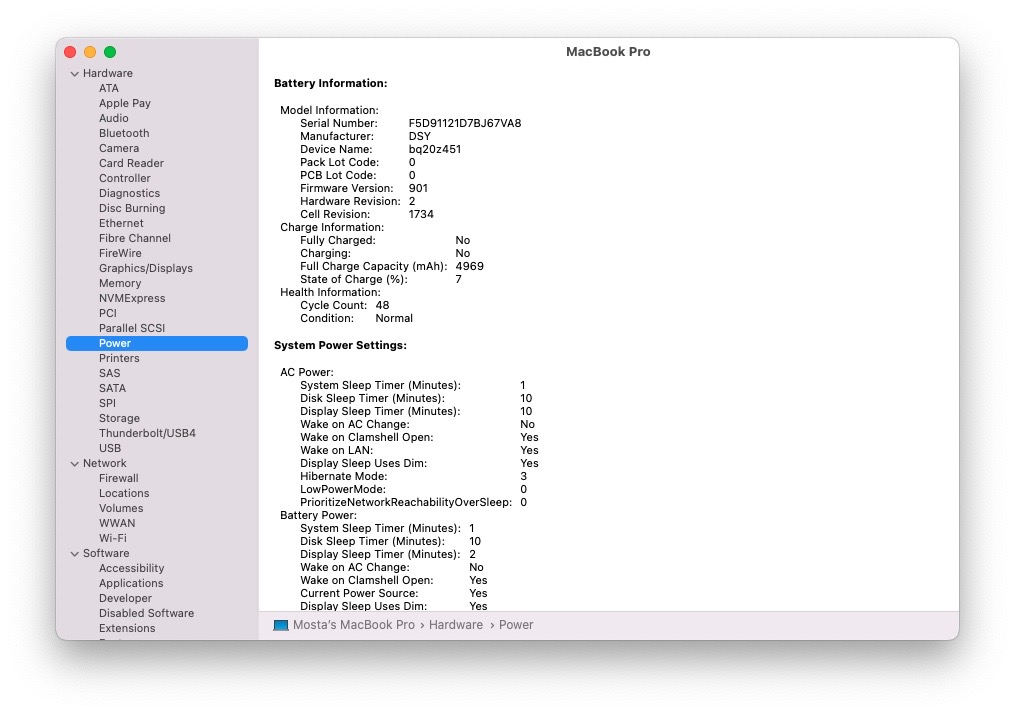
Task: Select SATA in the sidebar
Action: pyautogui.click(x=113, y=388)
